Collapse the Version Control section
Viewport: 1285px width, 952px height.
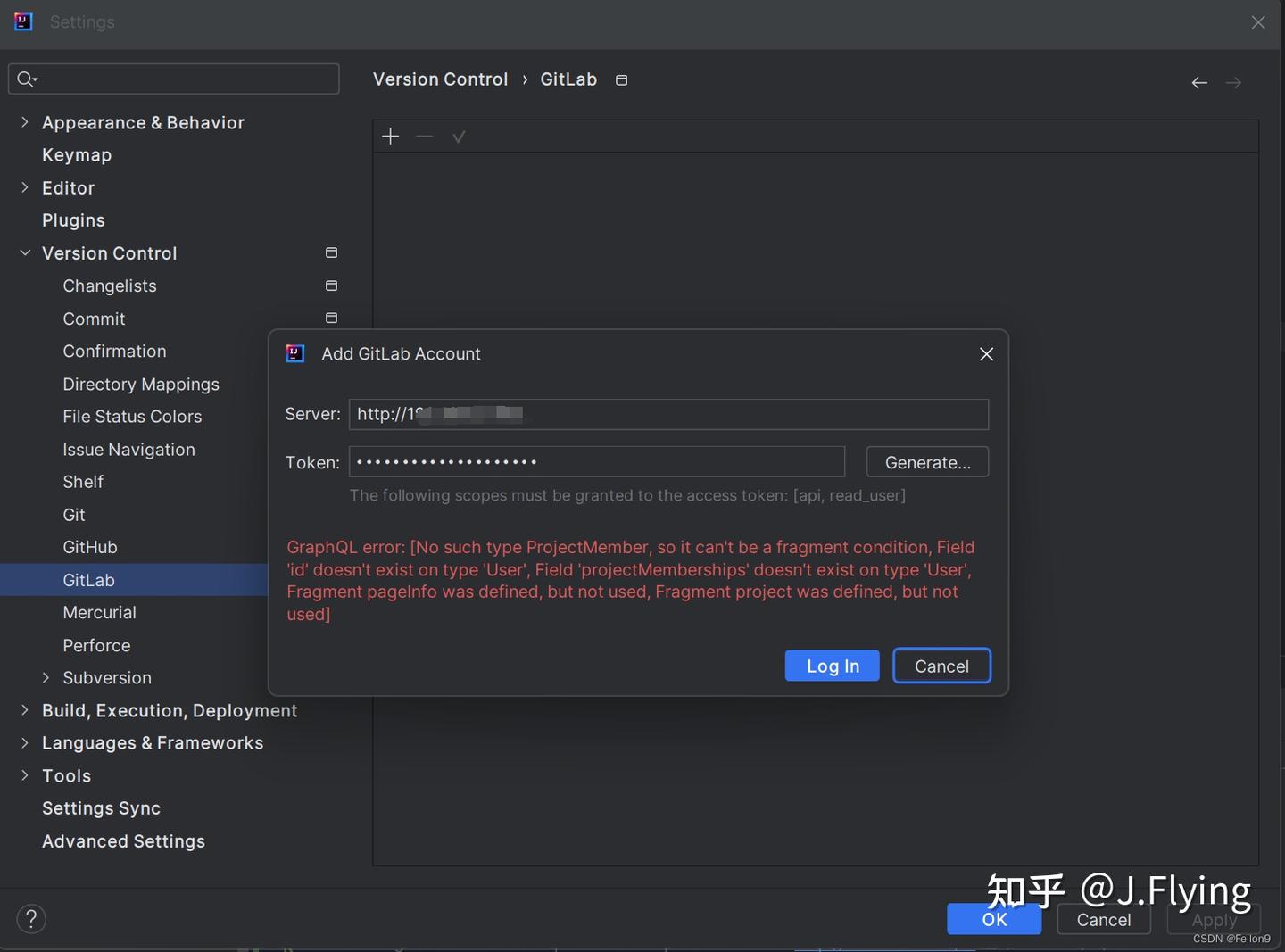(x=24, y=252)
